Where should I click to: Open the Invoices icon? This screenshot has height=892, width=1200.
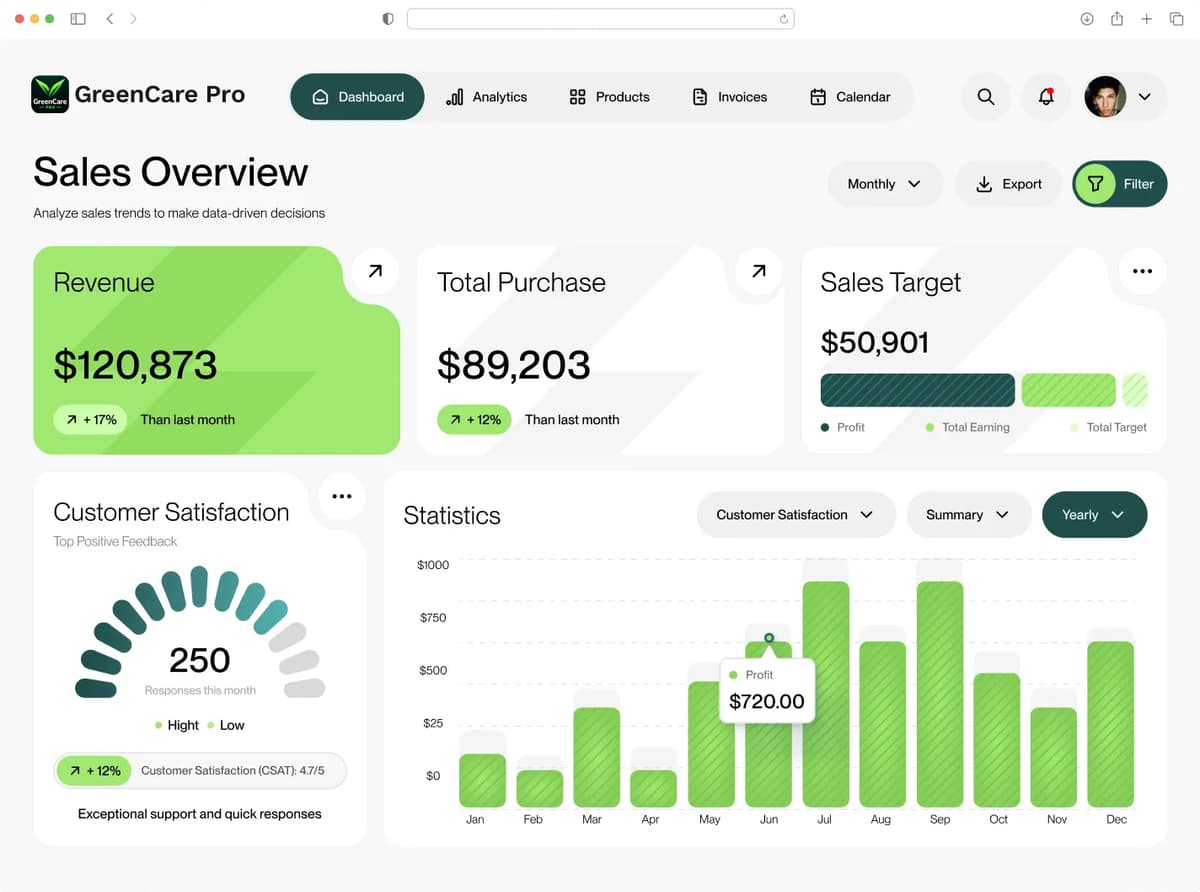(x=699, y=97)
